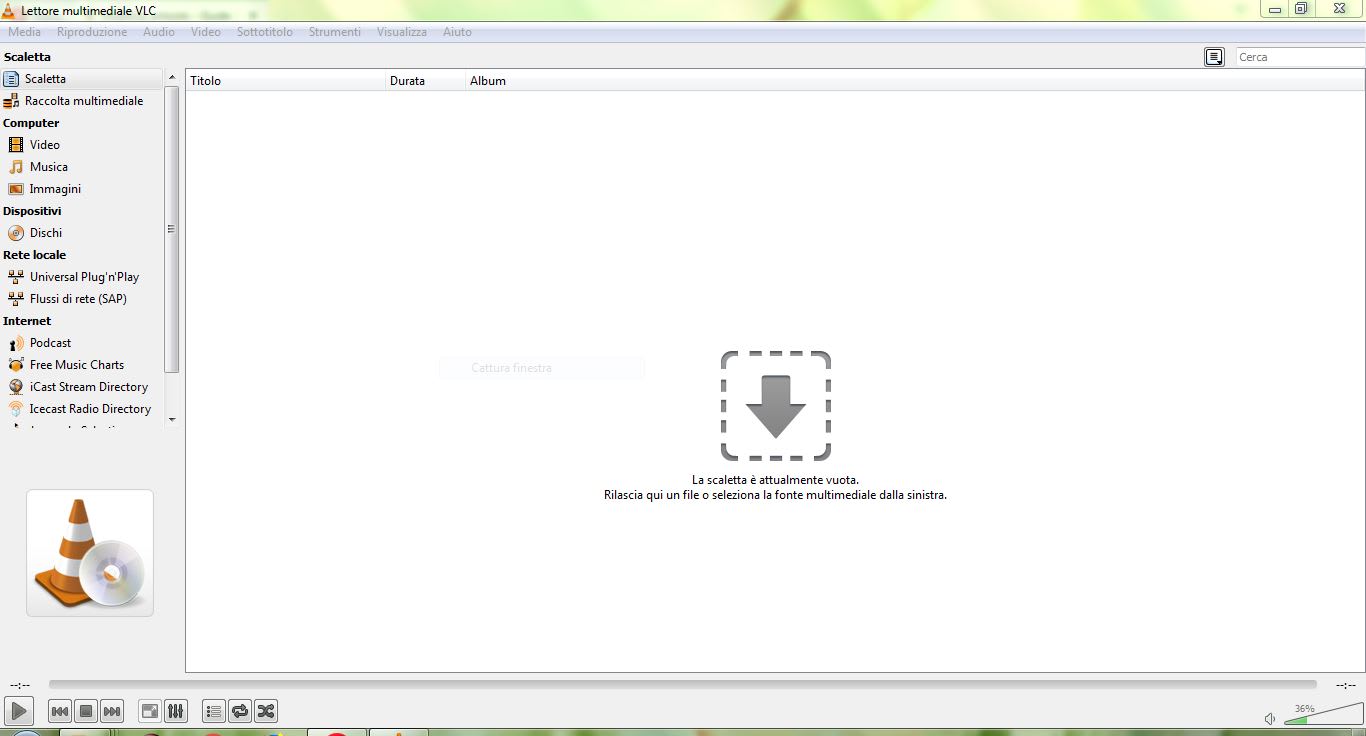
Task: Select Raccolta multimediale in sidebar
Action: 81,101
